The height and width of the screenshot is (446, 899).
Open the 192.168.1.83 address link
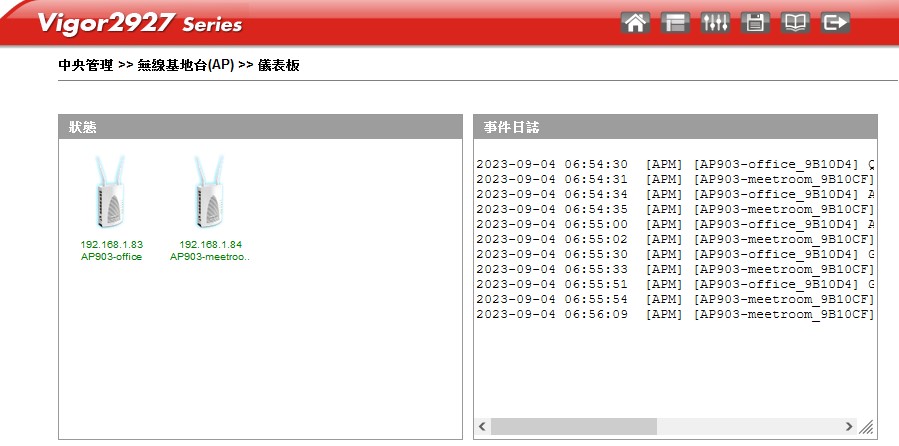click(x=111, y=244)
